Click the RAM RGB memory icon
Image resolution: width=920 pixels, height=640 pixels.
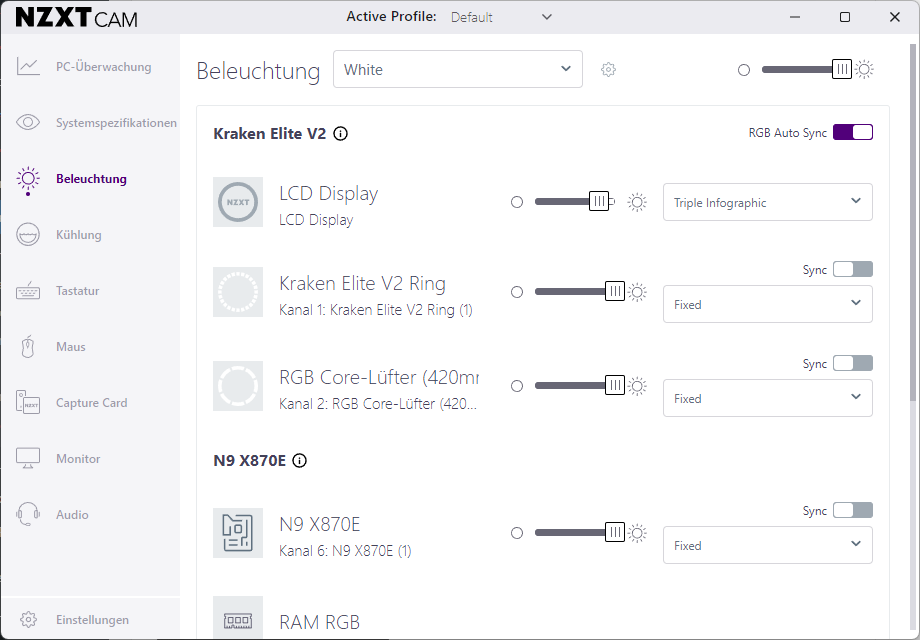coord(238,620)
